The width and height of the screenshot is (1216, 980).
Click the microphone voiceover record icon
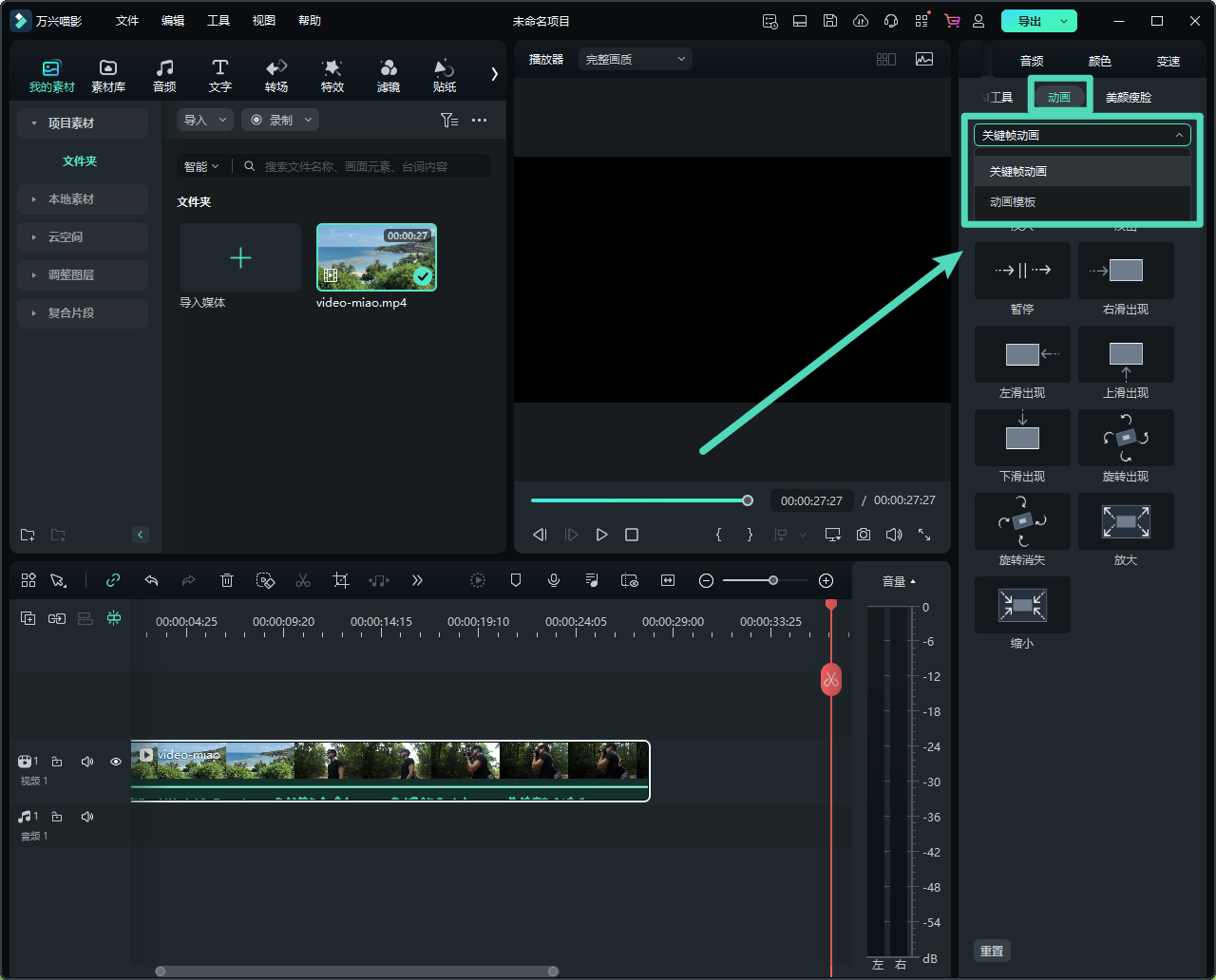click(x=554, y=580)
